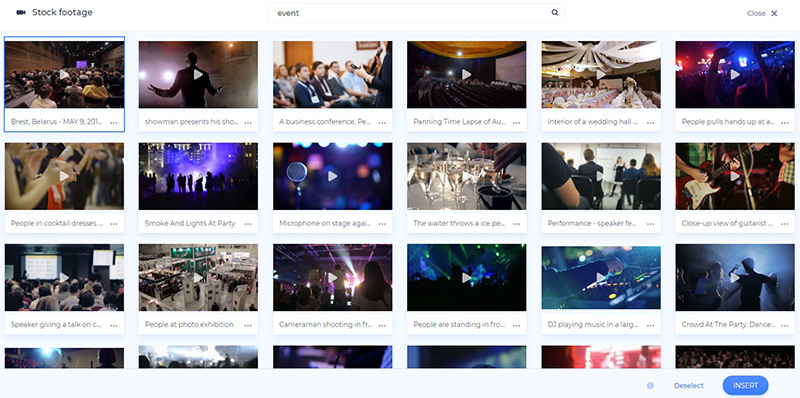Open more options for business conference clip
Image resolution: width=800 pixels, height=398 pixels.
(x=382, y=122)
